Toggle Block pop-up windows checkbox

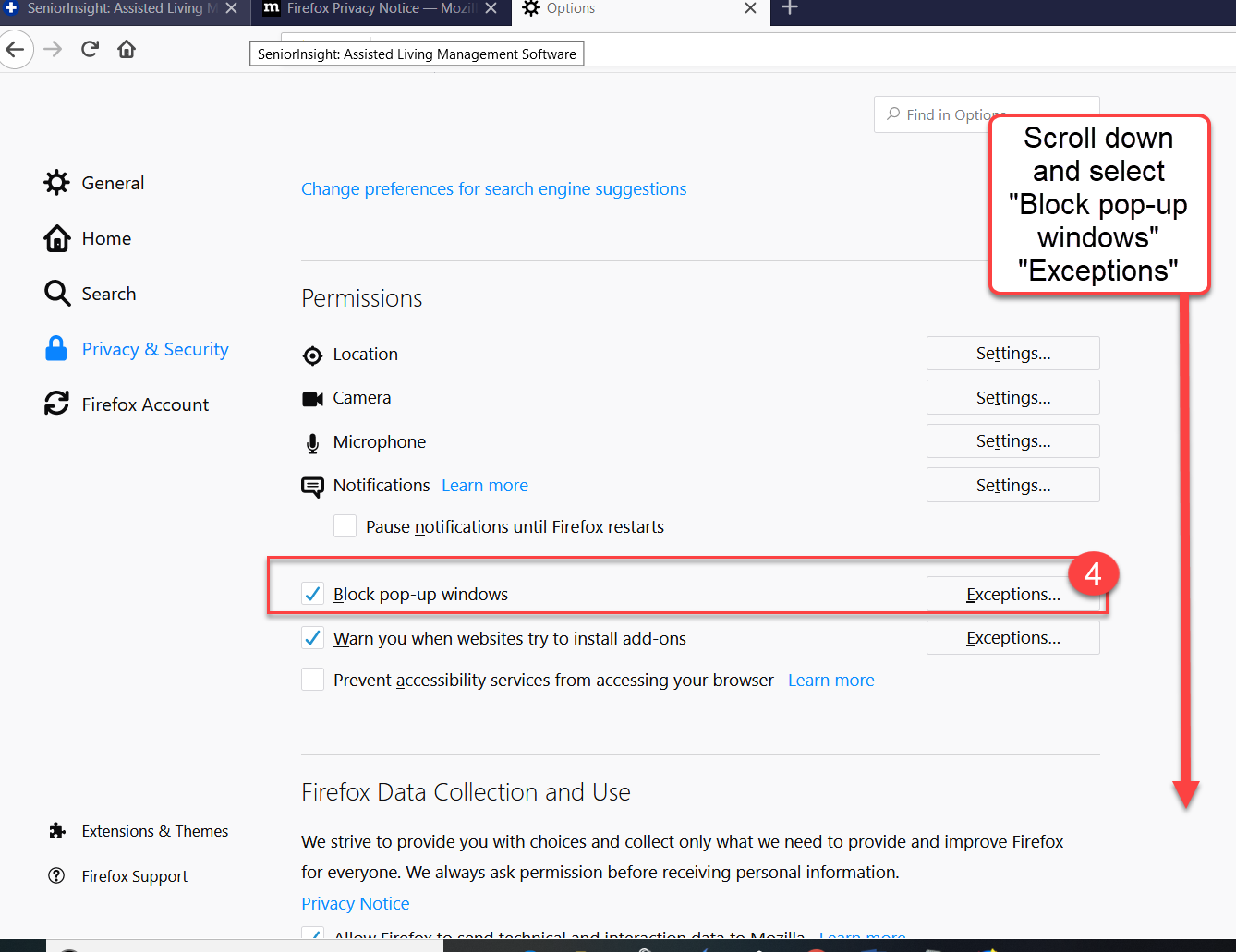click(312, 594)
